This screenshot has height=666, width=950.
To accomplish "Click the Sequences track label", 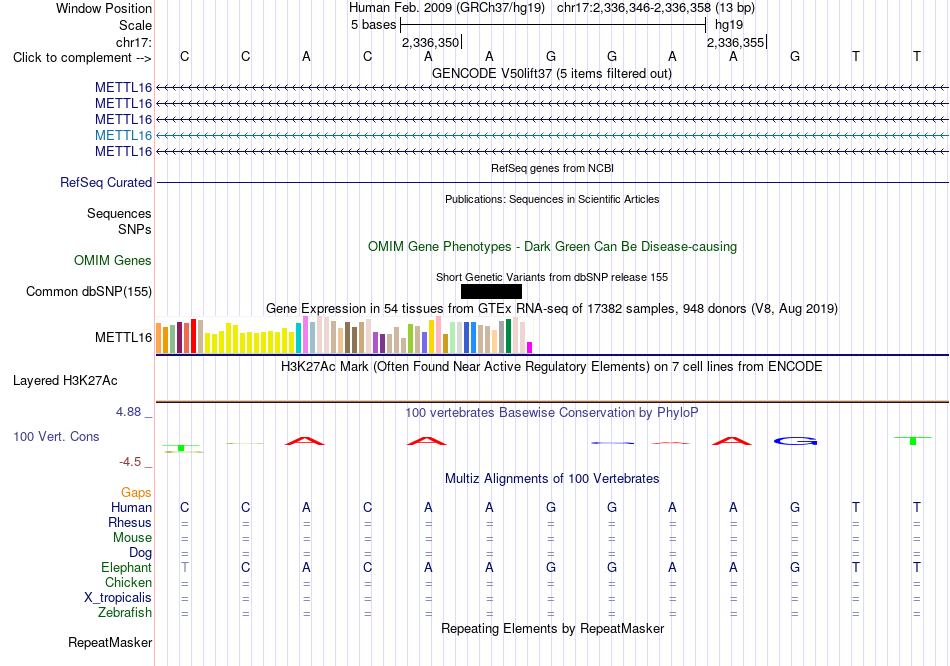I will 119,213.
